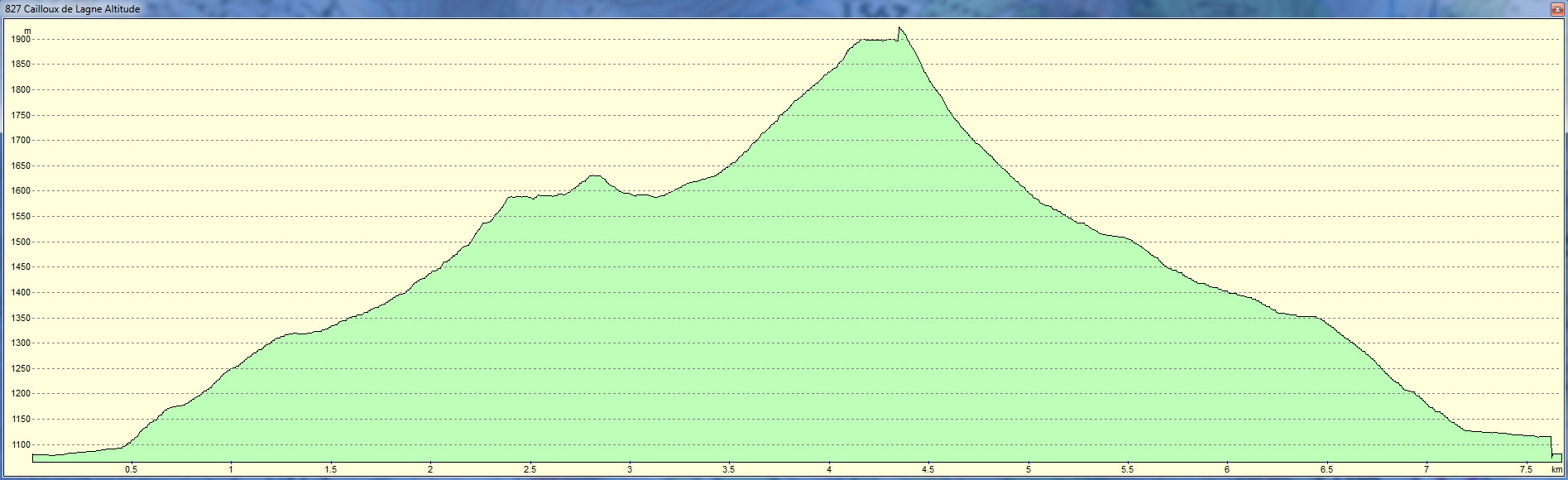Screen dimensions: 1568x480
Task: Click the sharp drop at the profile's end
Action: tap(1551, 447)
